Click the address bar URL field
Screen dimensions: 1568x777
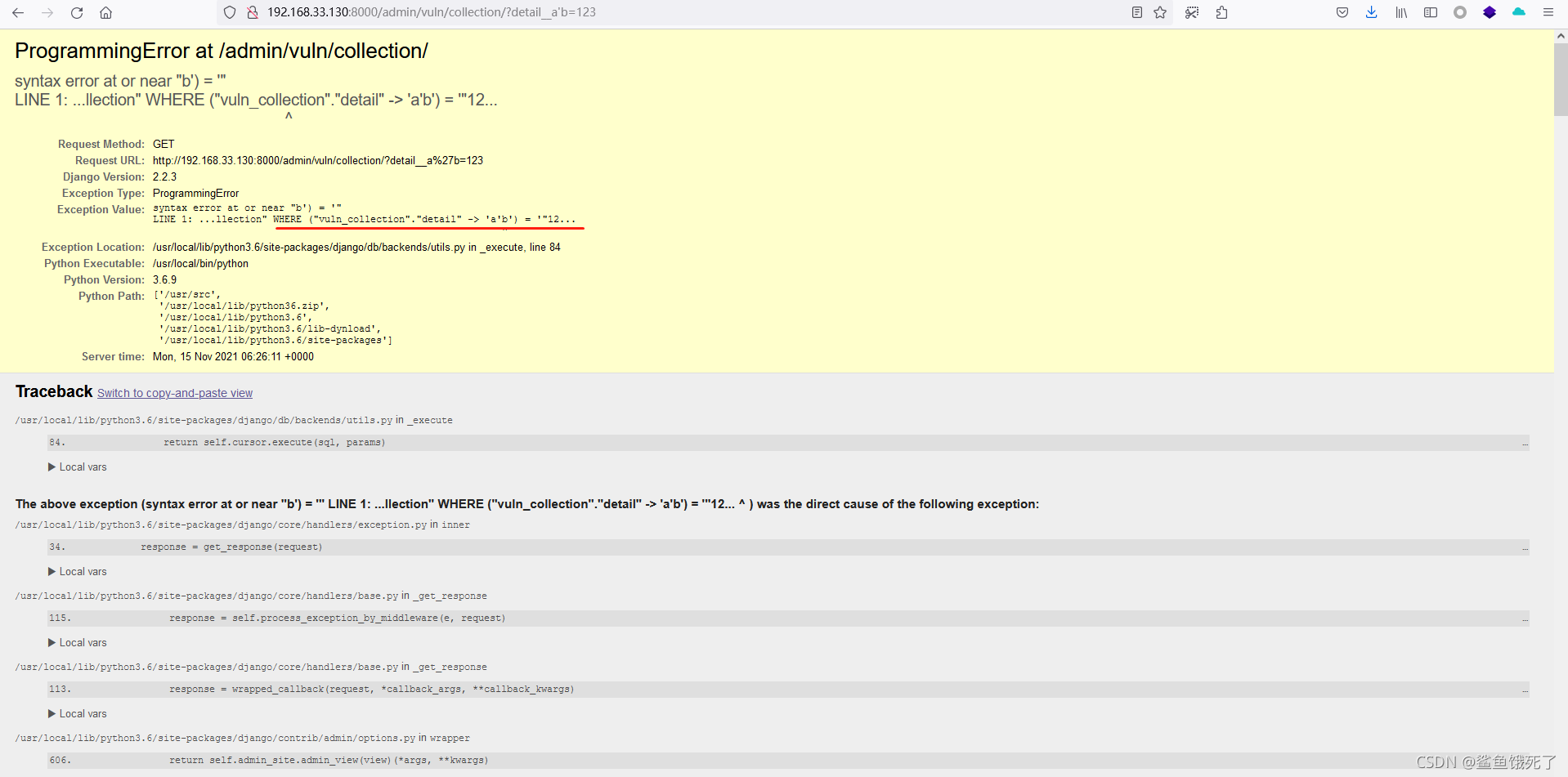tap(695, 12)
